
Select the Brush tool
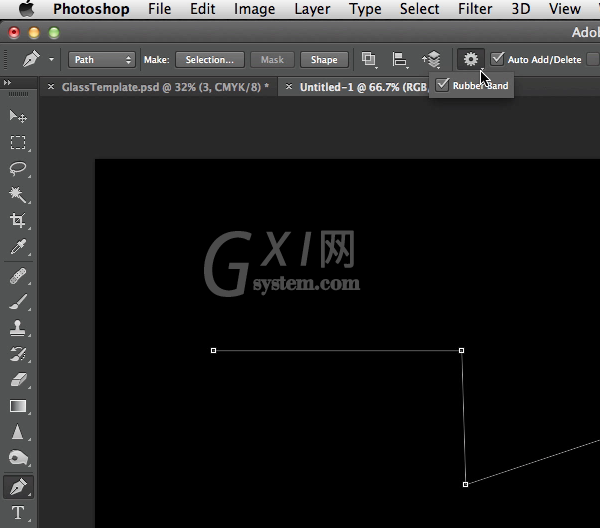(18, 302)
